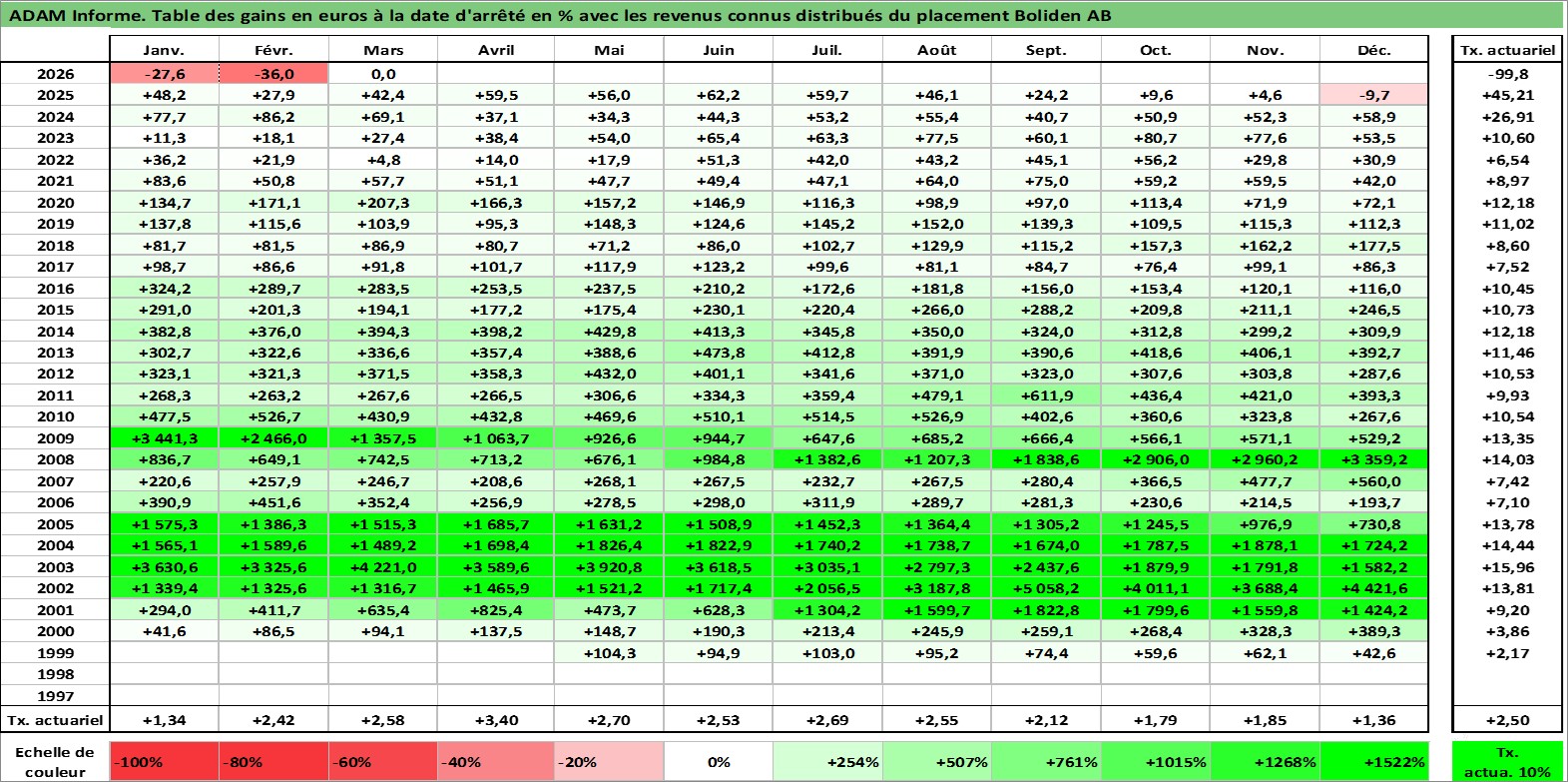Click the '+3,40' Tx. actuariel value for Avril
Viewport: 1568px width, 782px height.
(496, 720)
